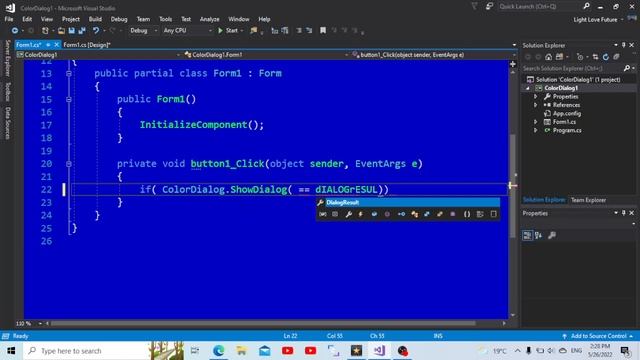The width and height of the screenshot is (640, 360).
Task: Close the Form1.cs editor tab
Action: 56,44
